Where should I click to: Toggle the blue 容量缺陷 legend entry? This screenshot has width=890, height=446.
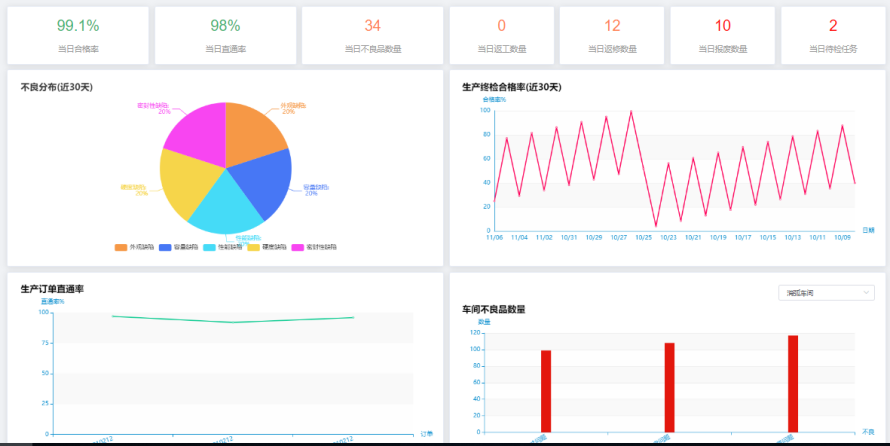(172, 246)
